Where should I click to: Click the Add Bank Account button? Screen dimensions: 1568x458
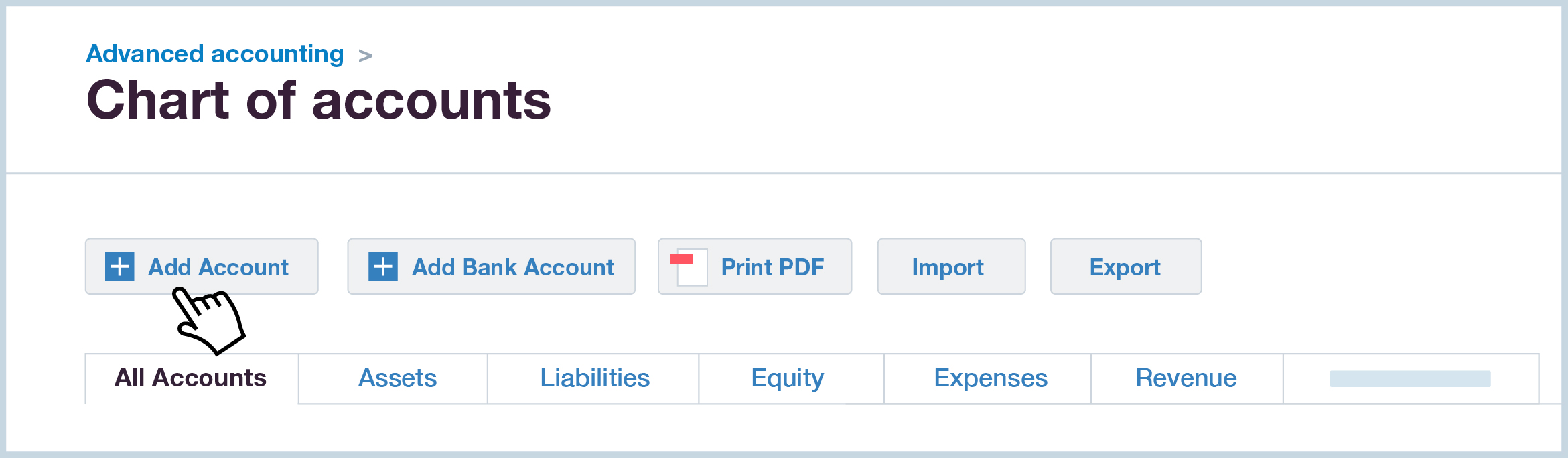491,266
